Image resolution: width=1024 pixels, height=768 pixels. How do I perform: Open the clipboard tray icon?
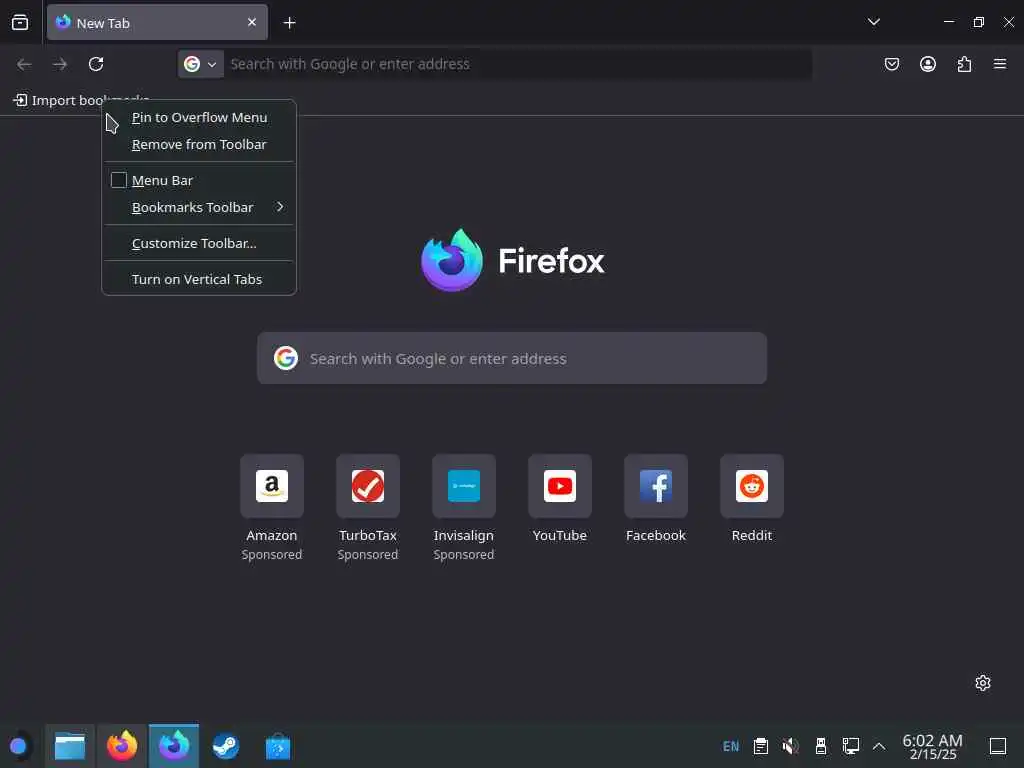pyautogui.click(x=761, y=746)
